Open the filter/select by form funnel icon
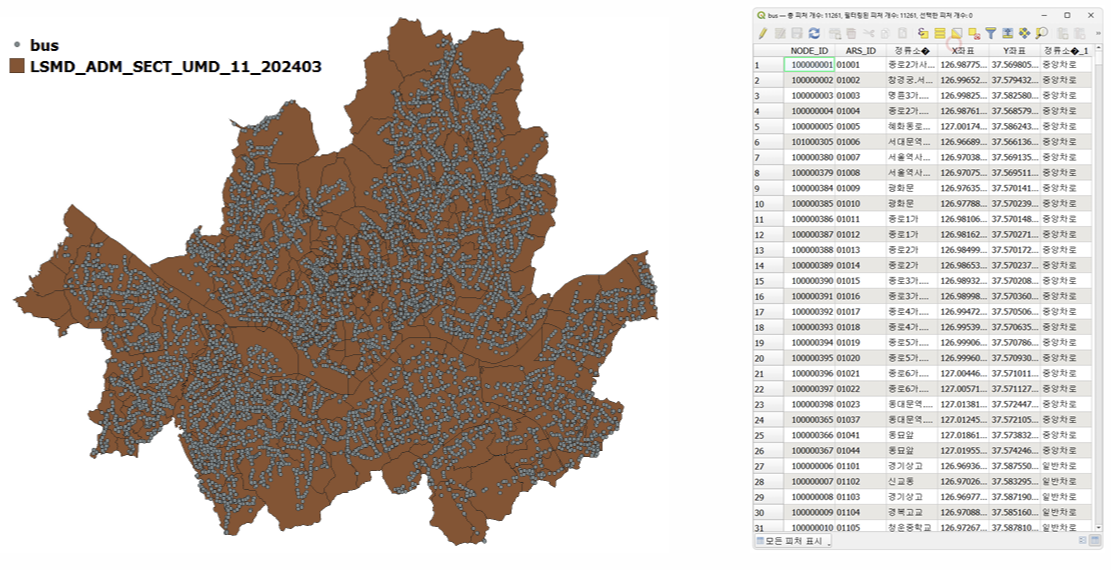Viewport: 1111px width, 570px height. pos(991,33)
